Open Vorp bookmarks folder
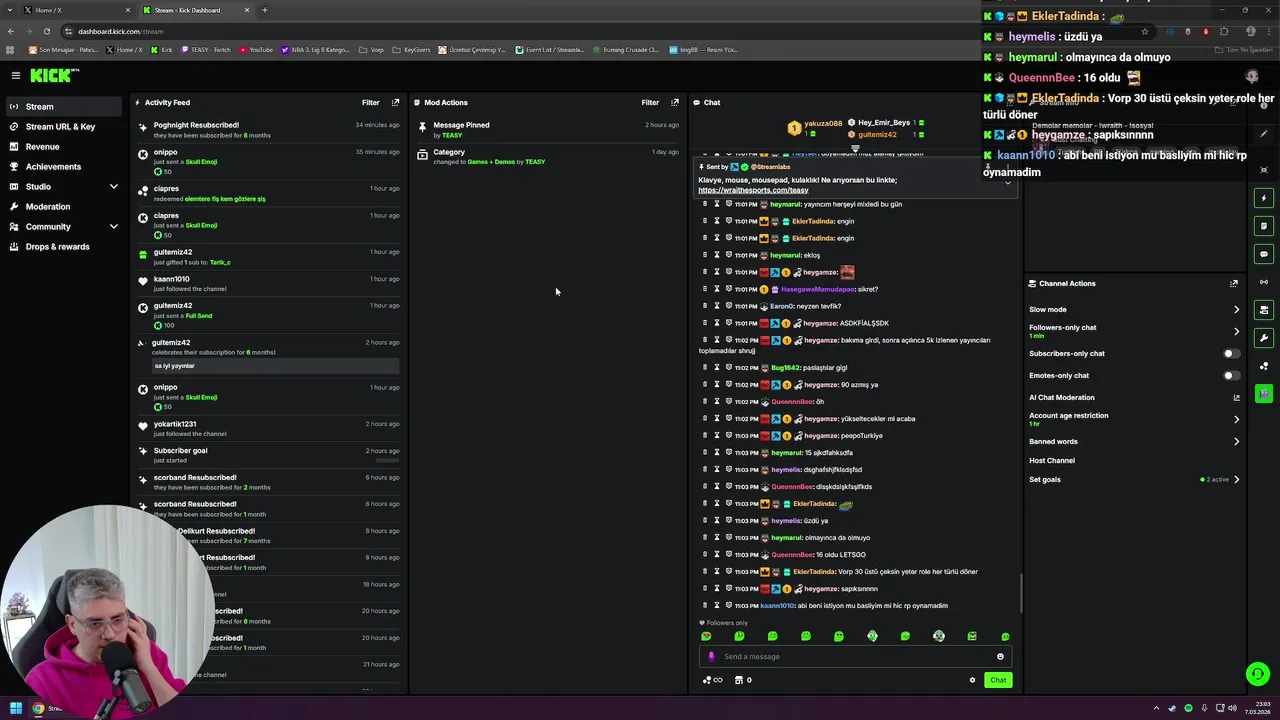 (372, 49)
